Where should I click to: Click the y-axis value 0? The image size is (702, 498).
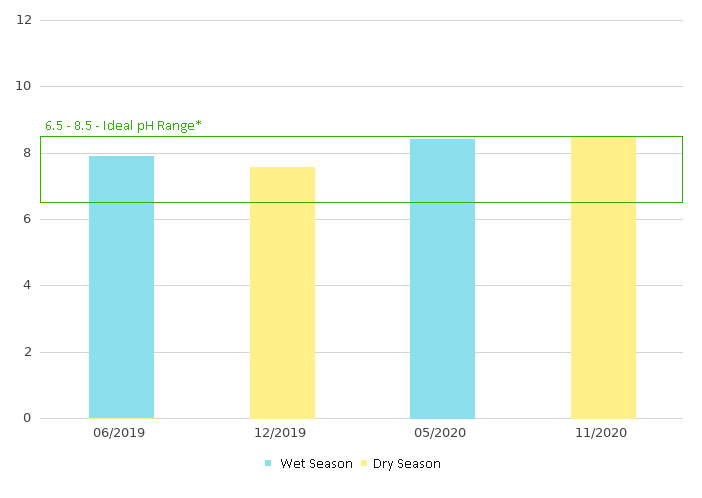tap(27, 418)
